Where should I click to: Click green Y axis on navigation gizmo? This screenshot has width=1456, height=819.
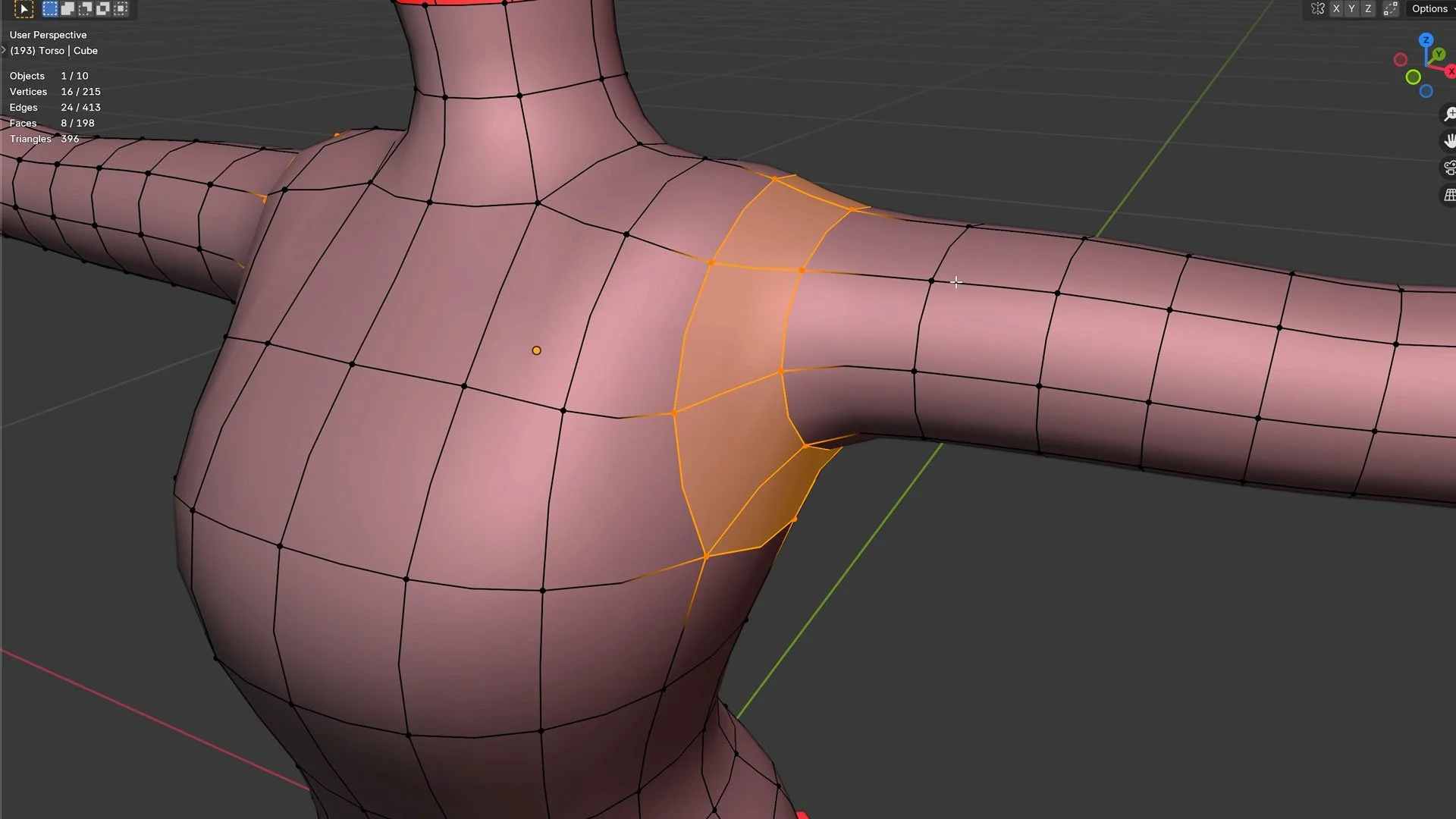click(x=1439, y=55)
